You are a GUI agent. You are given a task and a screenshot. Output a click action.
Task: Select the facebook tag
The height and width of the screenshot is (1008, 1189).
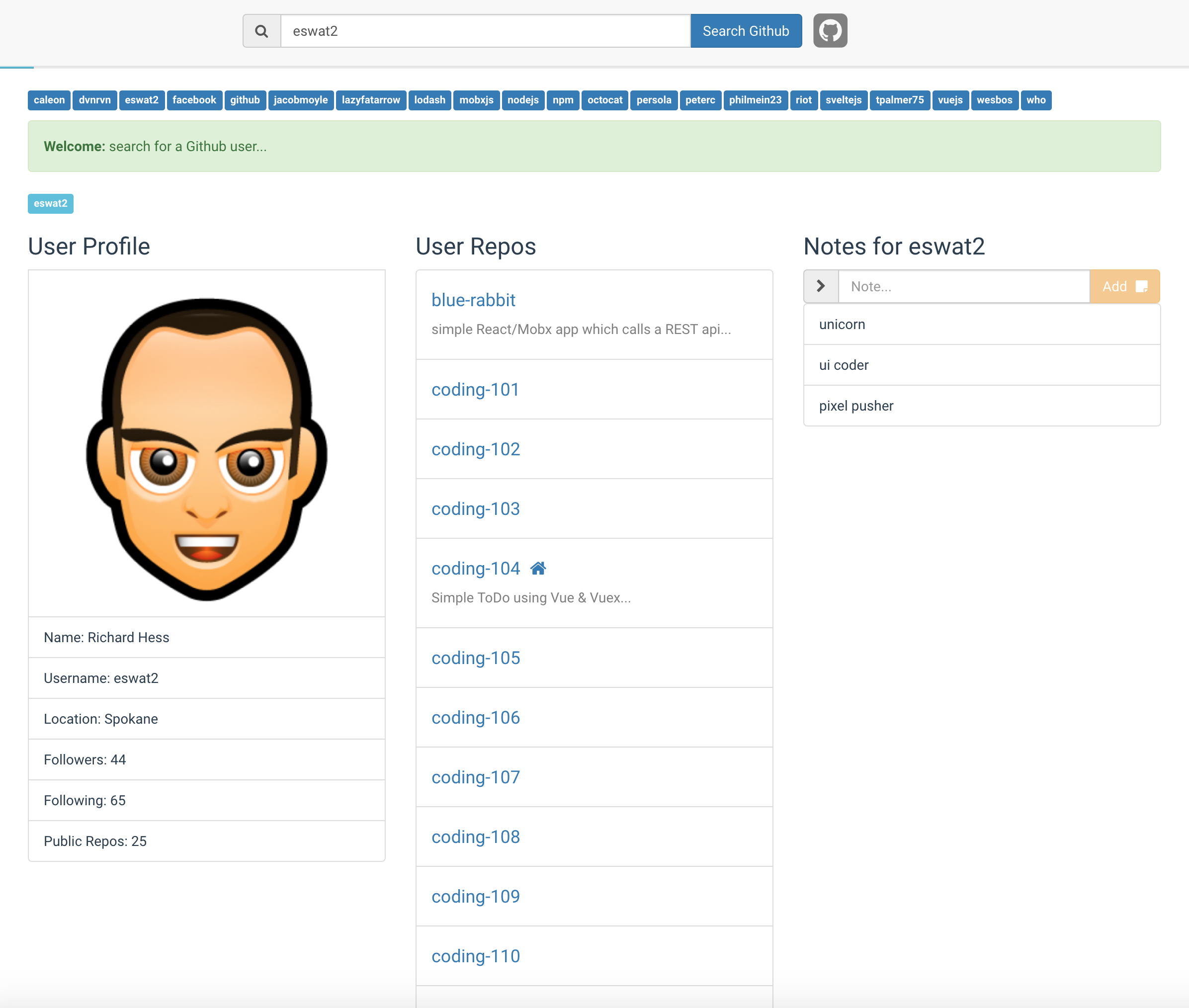194,100
